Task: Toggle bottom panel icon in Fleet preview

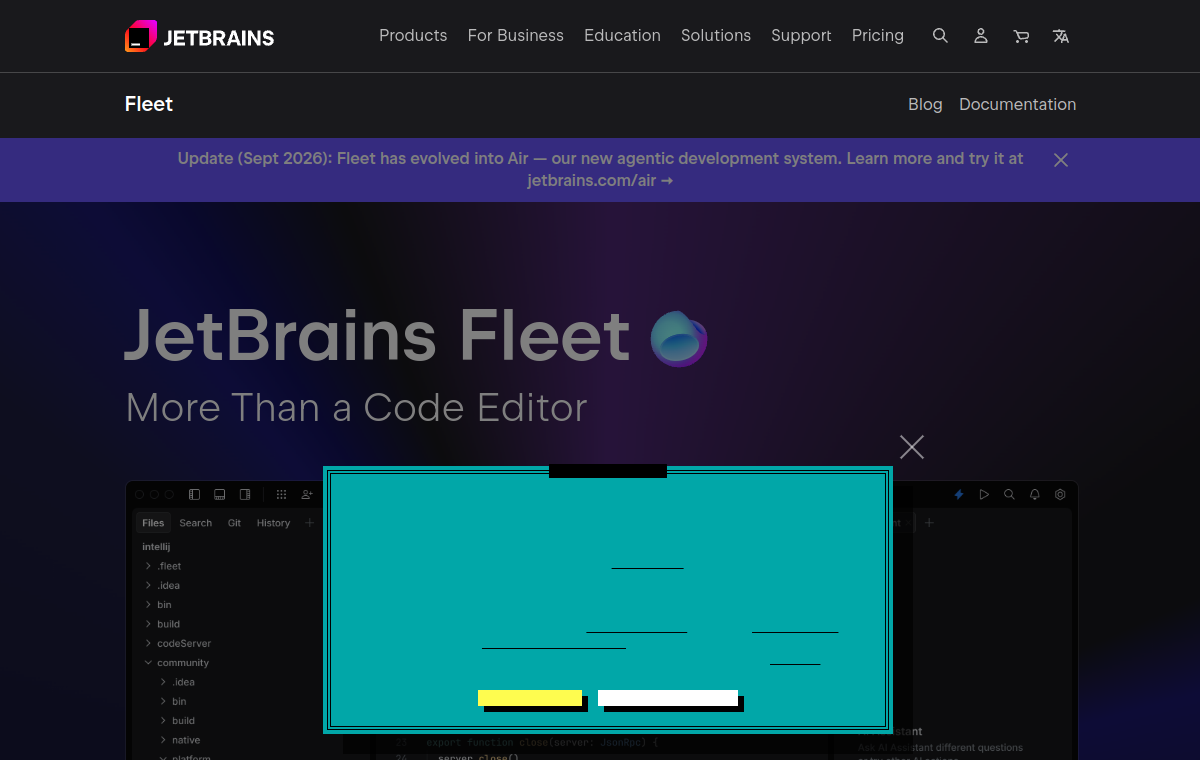Action: point(219,494)
